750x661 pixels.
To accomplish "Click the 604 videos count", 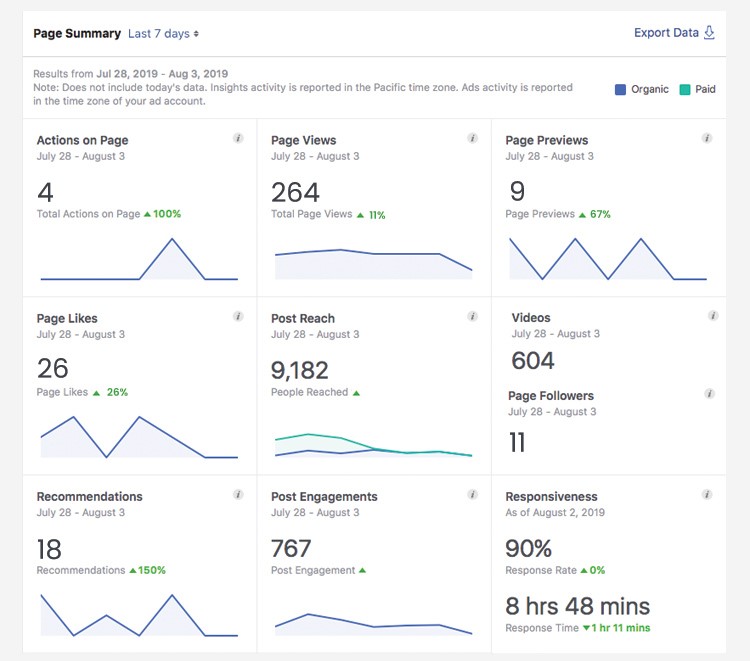I will tap(533, 361).
